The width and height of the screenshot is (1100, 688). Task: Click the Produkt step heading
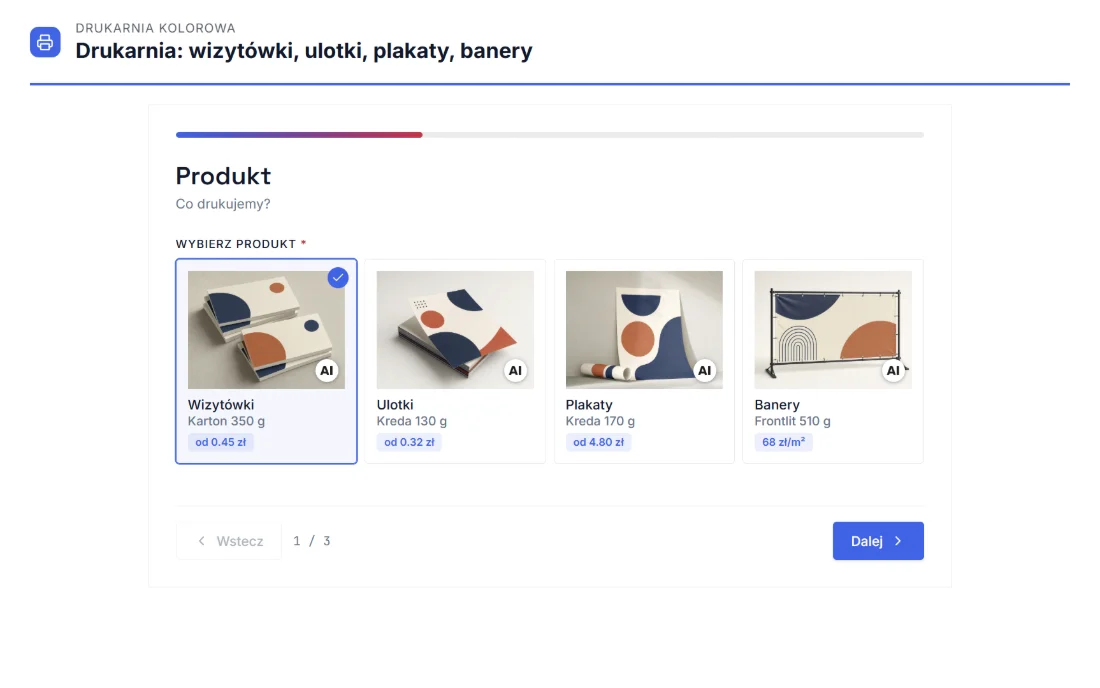[223, 176]
